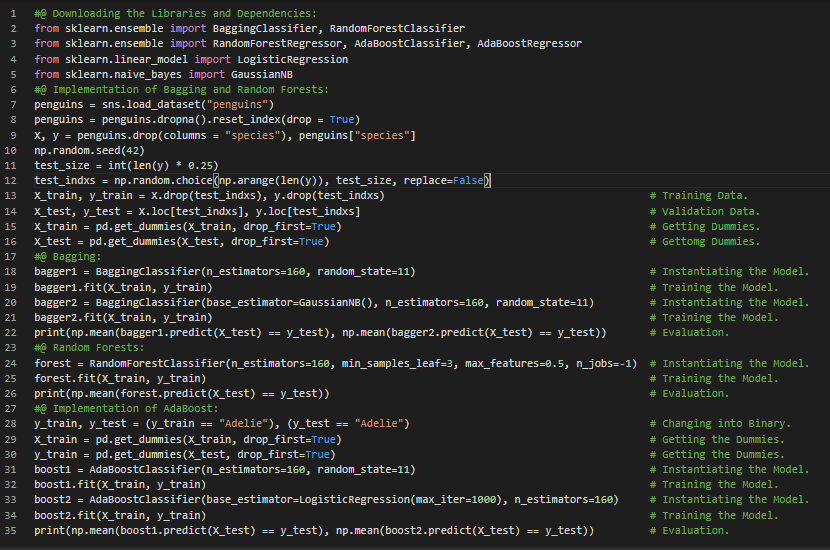
Task: Click the "#@ Bagging:" section header comment
Action: pos(68,257)
